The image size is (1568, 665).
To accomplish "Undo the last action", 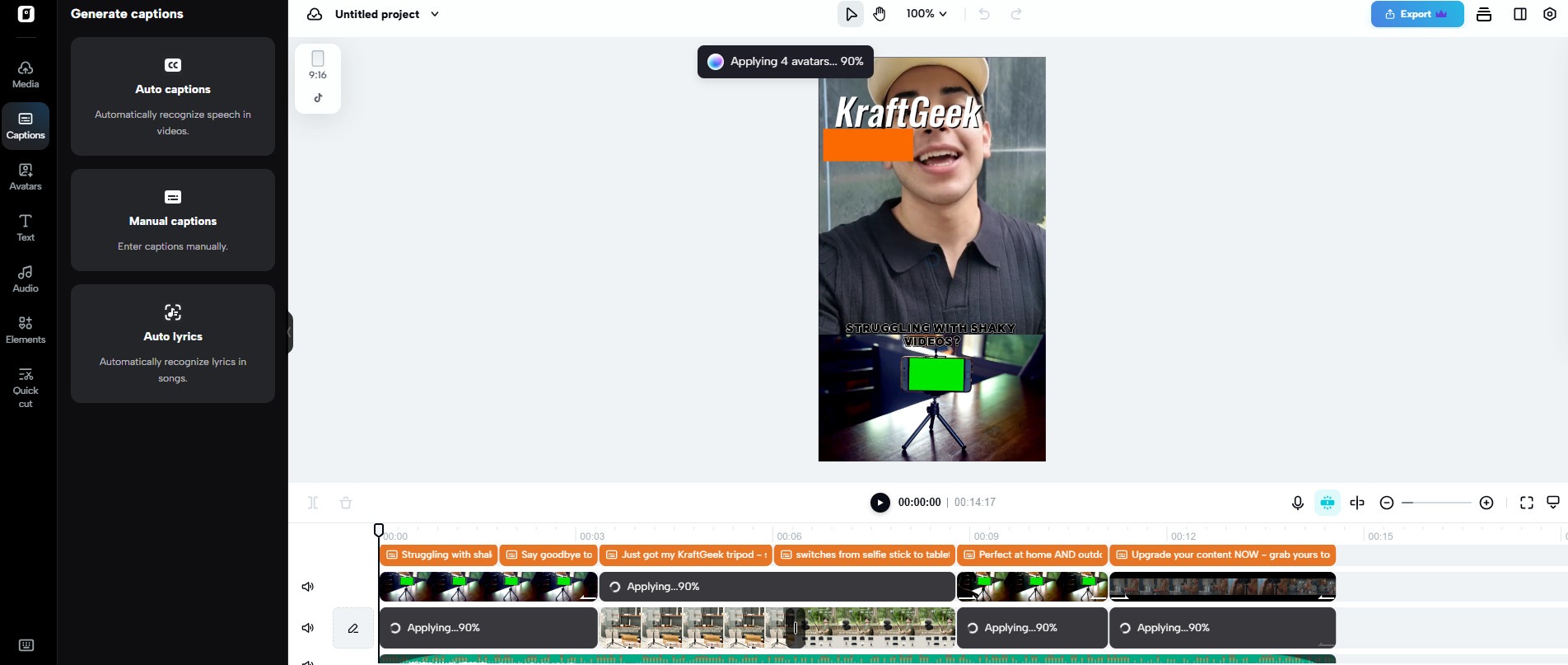I will click(984, 14).
